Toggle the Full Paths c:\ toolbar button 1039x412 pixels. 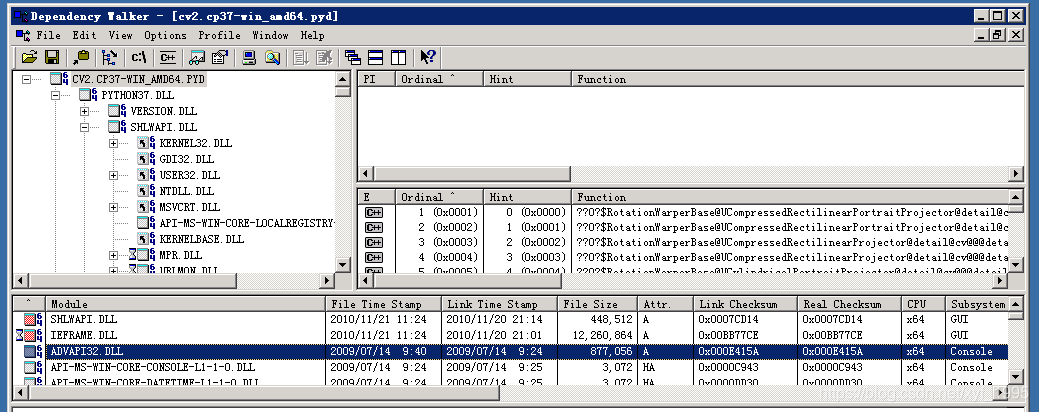(138, 58)
